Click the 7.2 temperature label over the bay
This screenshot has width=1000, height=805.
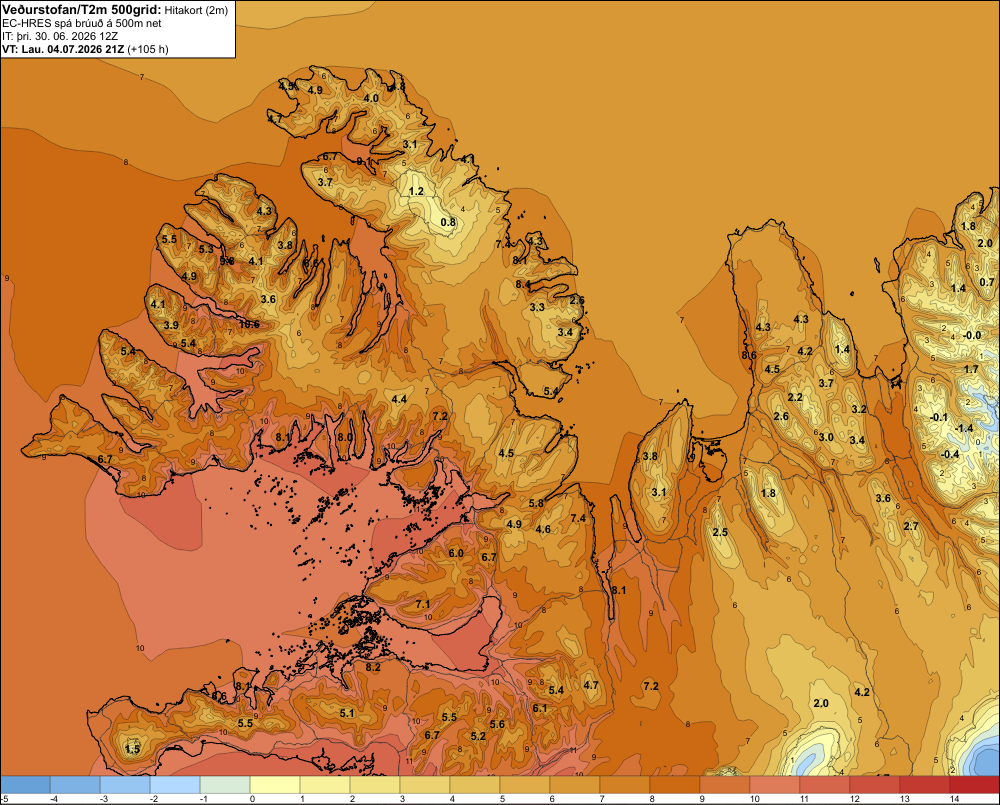(651, 686)
